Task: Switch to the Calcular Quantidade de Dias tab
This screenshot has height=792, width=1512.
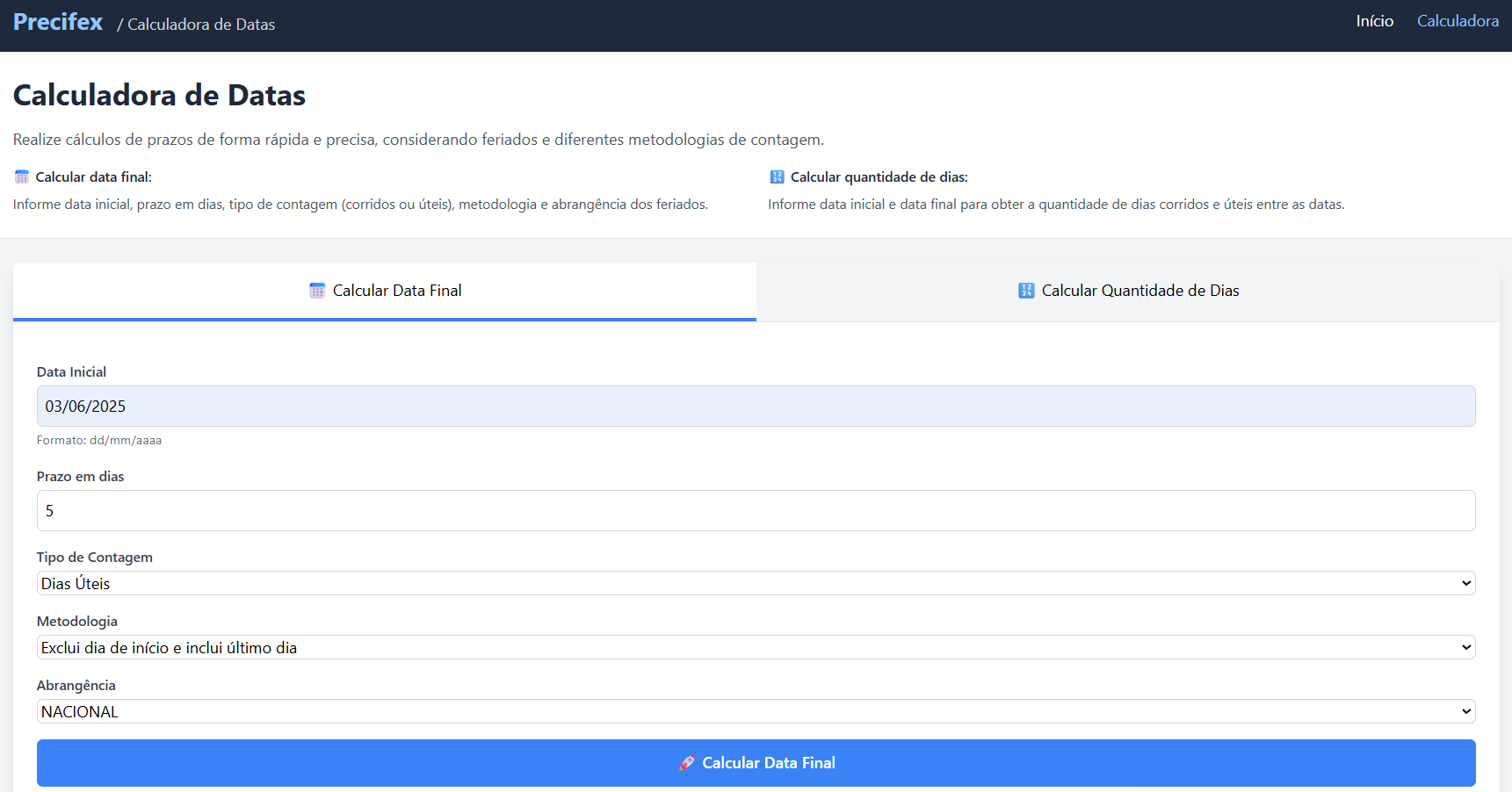Action: (1139, 291)
